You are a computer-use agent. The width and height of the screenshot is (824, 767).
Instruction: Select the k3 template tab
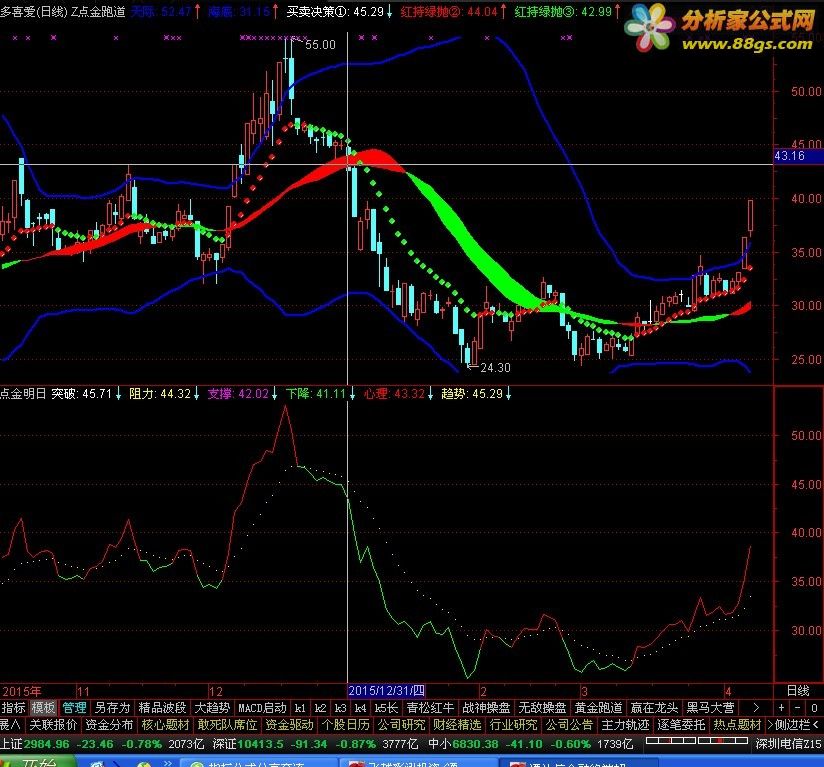point(341,708)
